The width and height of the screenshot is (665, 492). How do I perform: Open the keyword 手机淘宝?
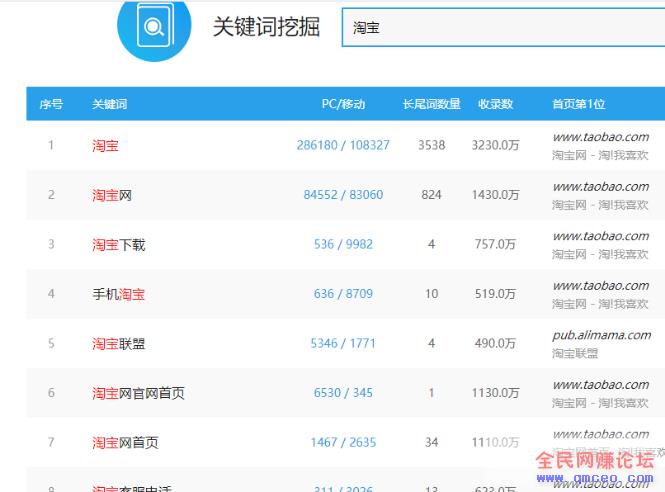[118, 294]
